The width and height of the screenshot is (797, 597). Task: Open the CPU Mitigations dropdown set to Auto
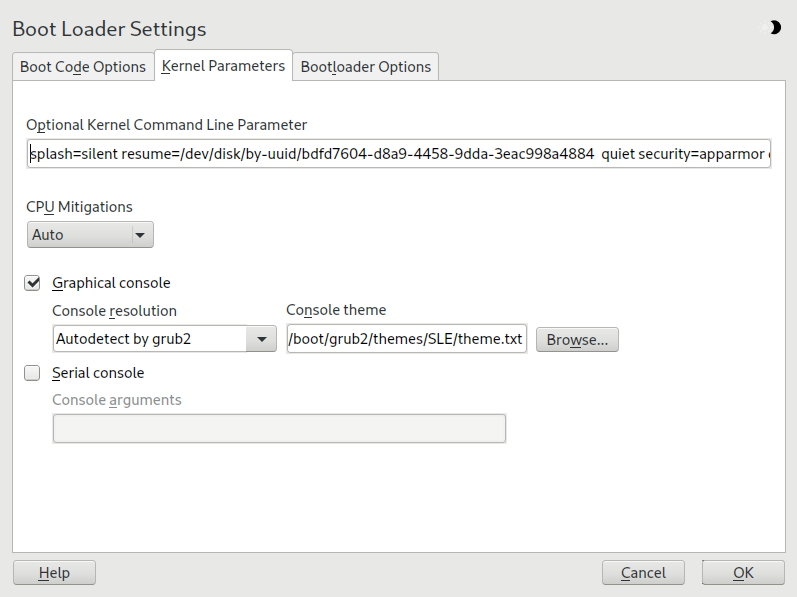coord(89,235)
